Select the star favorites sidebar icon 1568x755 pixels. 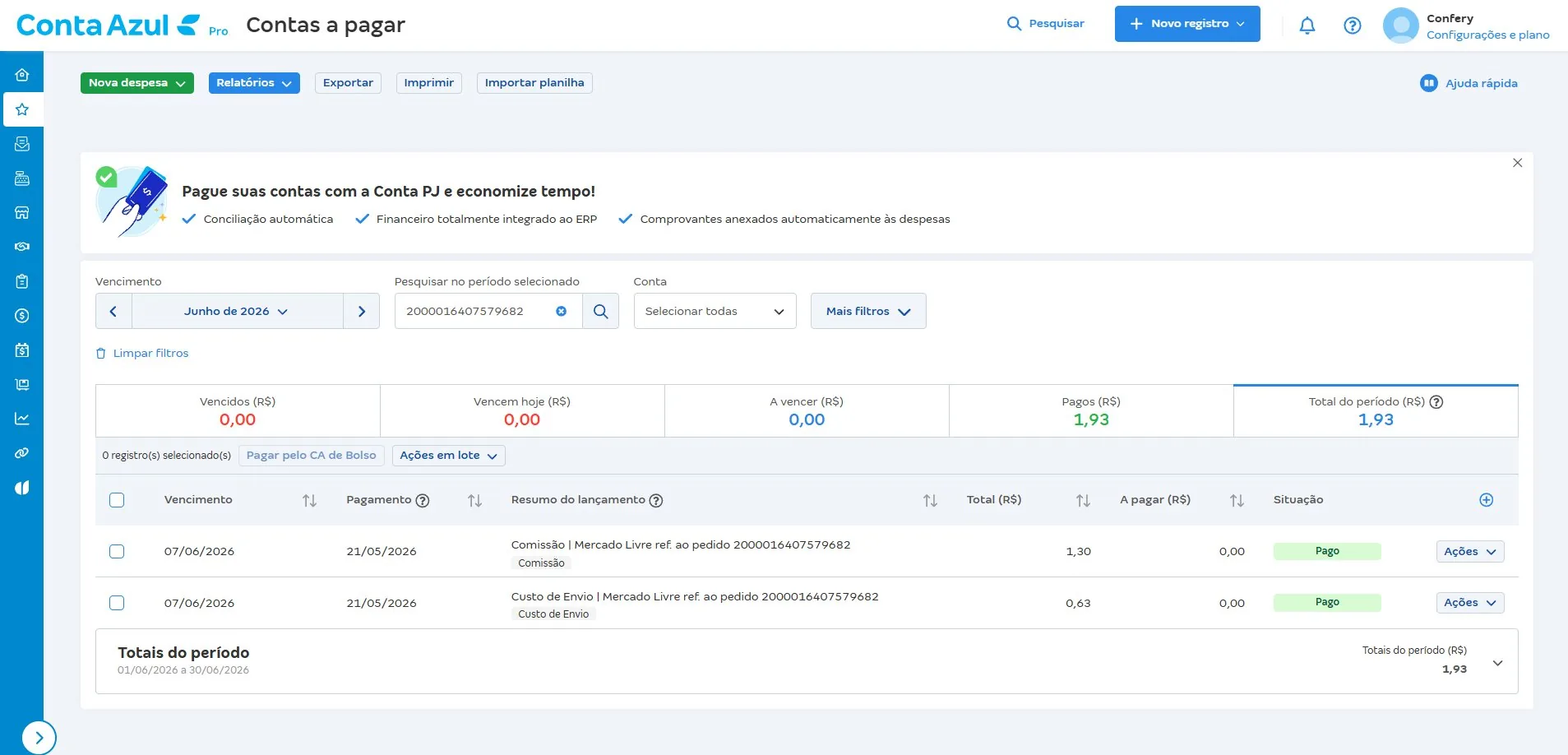coord(22,109)
